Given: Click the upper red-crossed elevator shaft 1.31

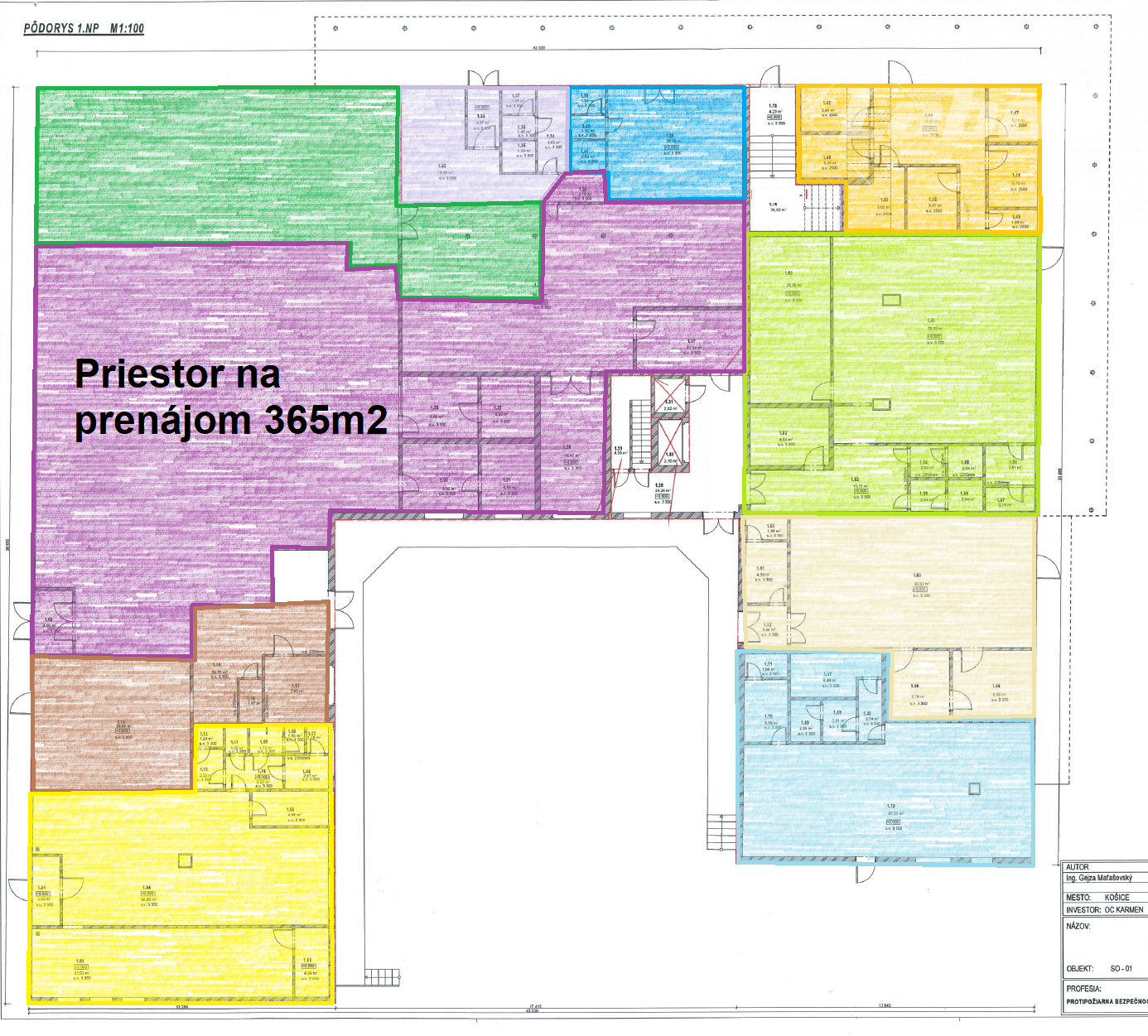Looking at the screenshot, I should coord(669,396).
